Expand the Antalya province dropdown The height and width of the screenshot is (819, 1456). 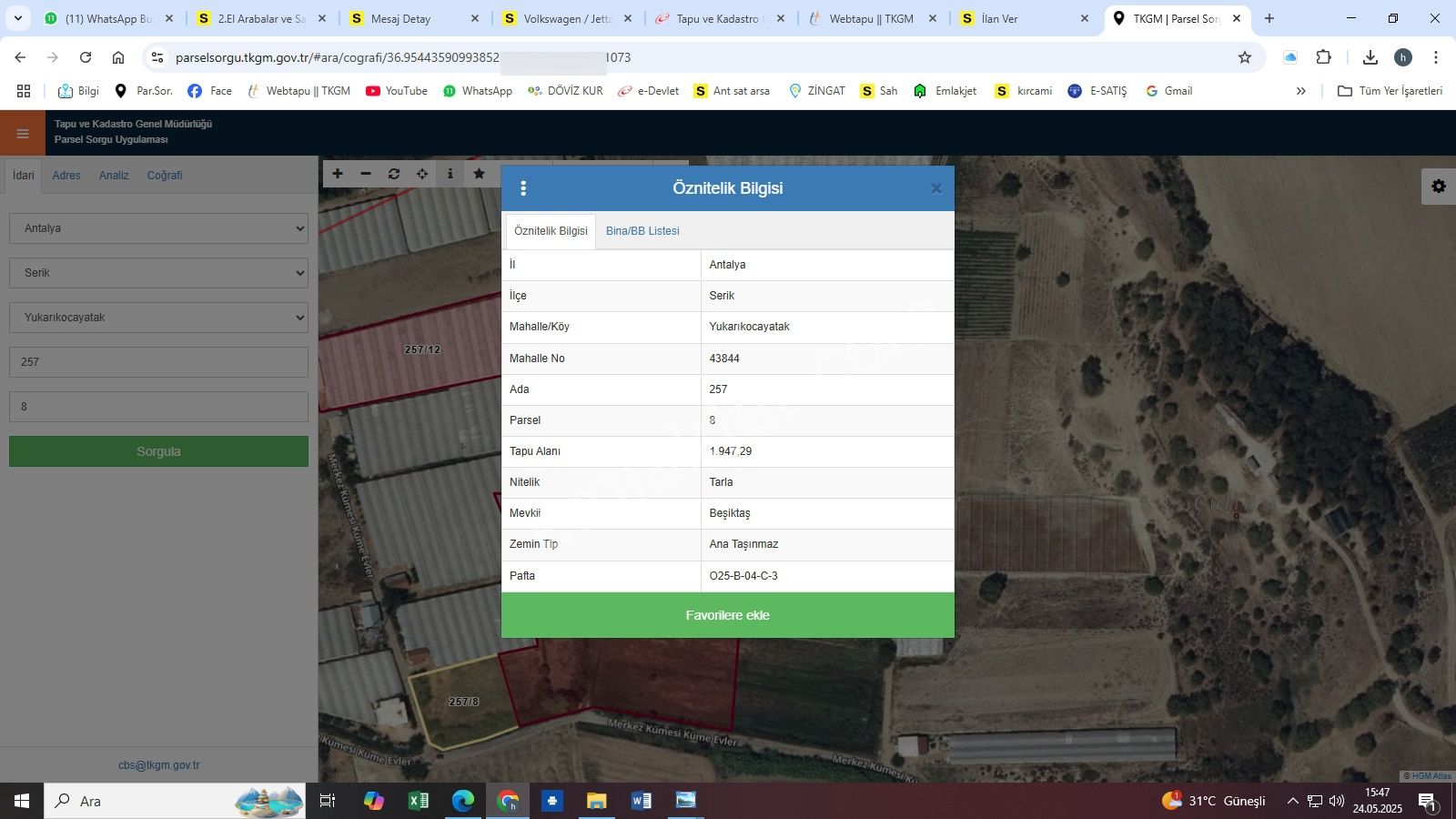click(x=158, y=228)
